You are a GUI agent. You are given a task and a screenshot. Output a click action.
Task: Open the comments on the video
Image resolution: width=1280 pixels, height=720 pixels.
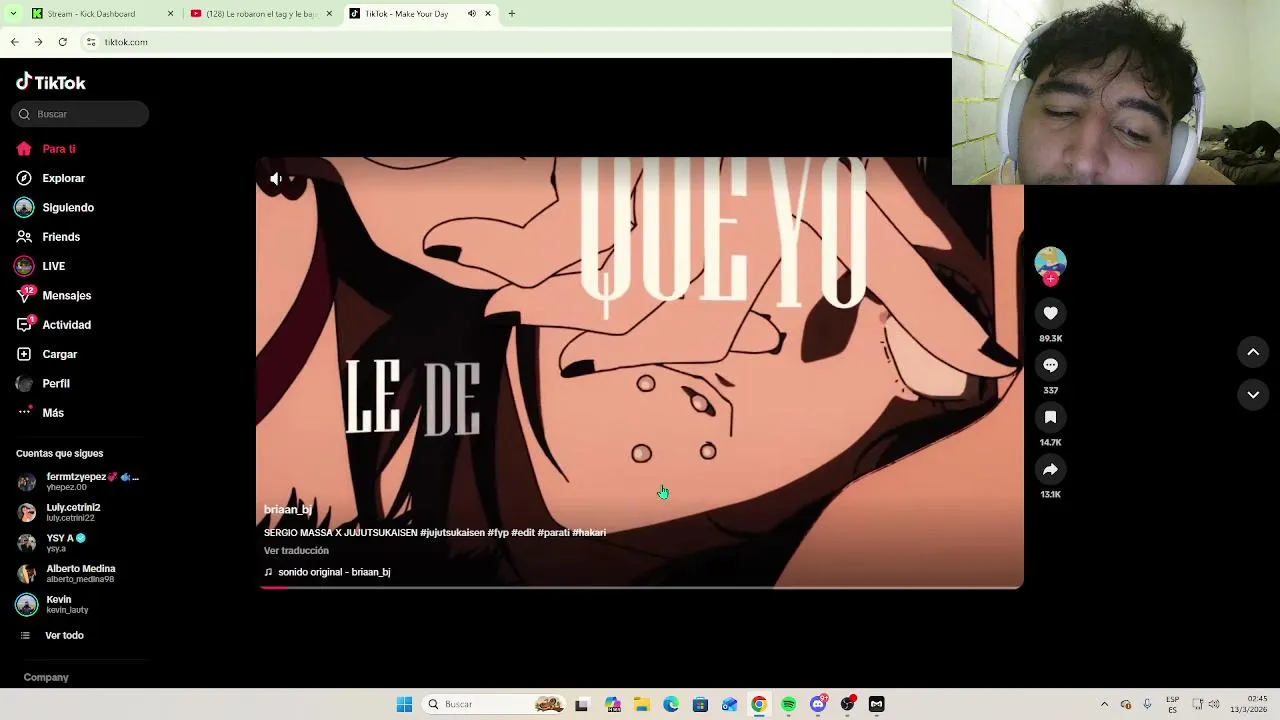1050,365
